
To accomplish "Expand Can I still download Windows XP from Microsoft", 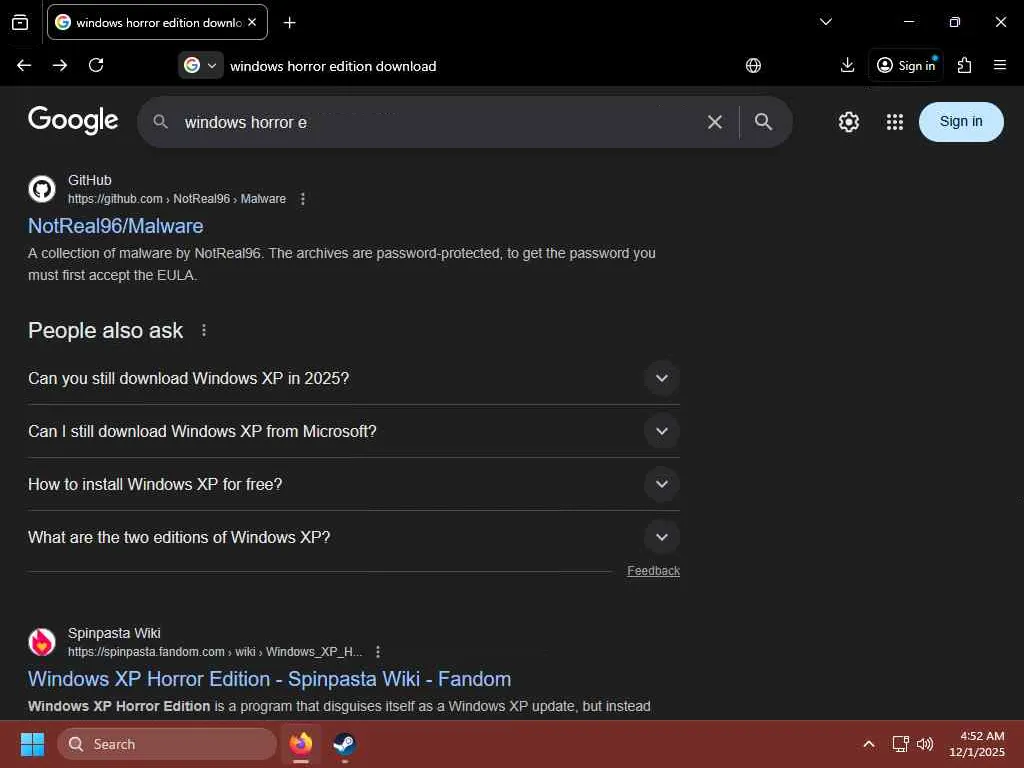I will coord(353,431).
